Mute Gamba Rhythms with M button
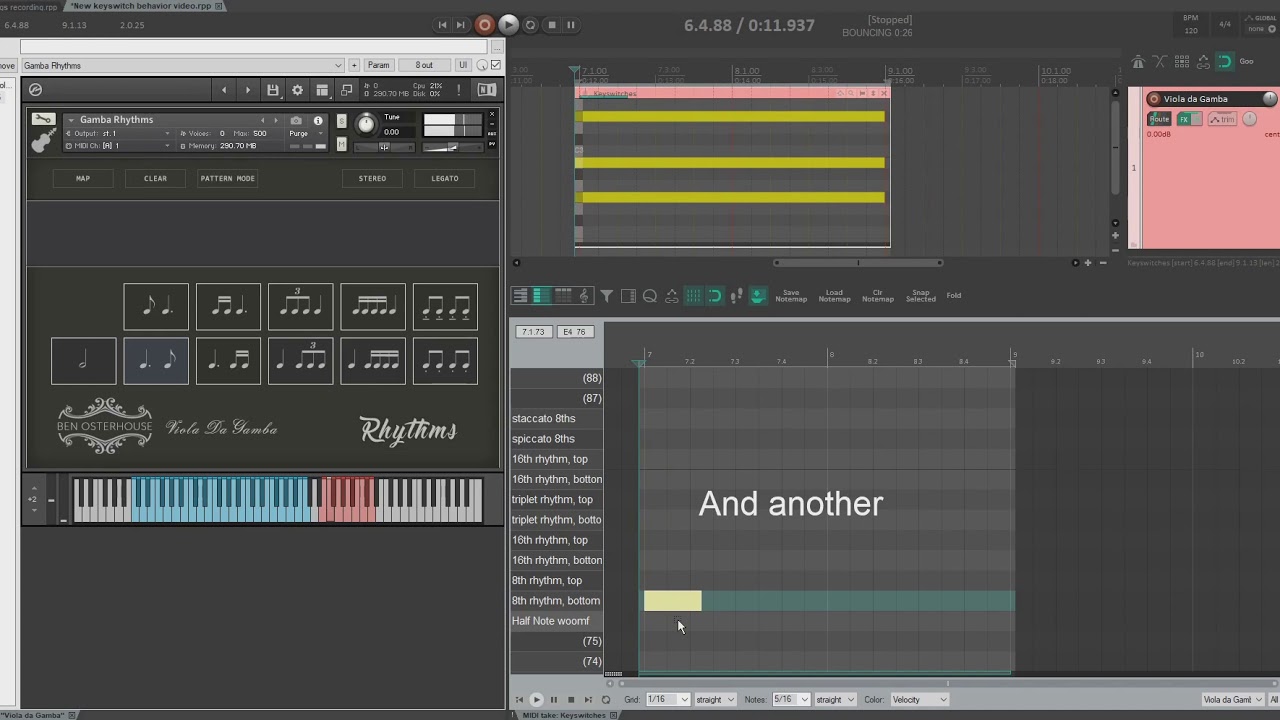The image size is (1280, 720). click(342, 144)
